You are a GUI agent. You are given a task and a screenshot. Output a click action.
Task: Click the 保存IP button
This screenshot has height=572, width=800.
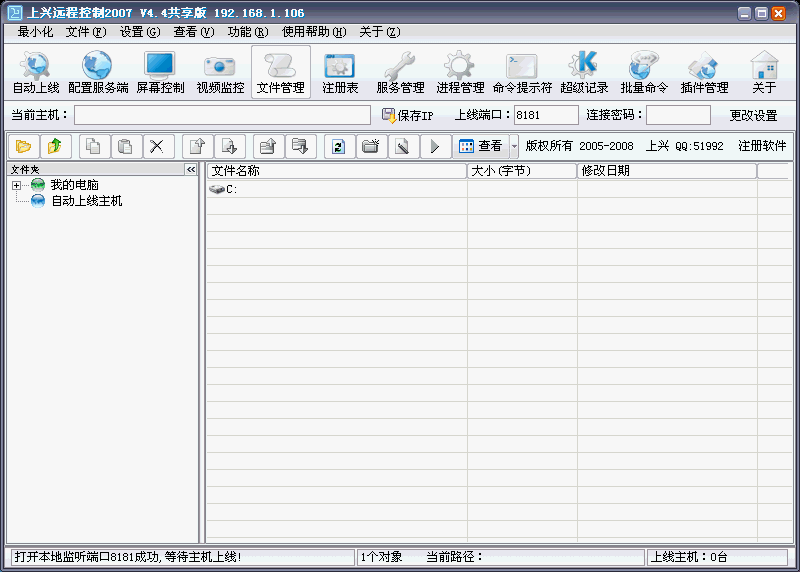click(407, 116)
